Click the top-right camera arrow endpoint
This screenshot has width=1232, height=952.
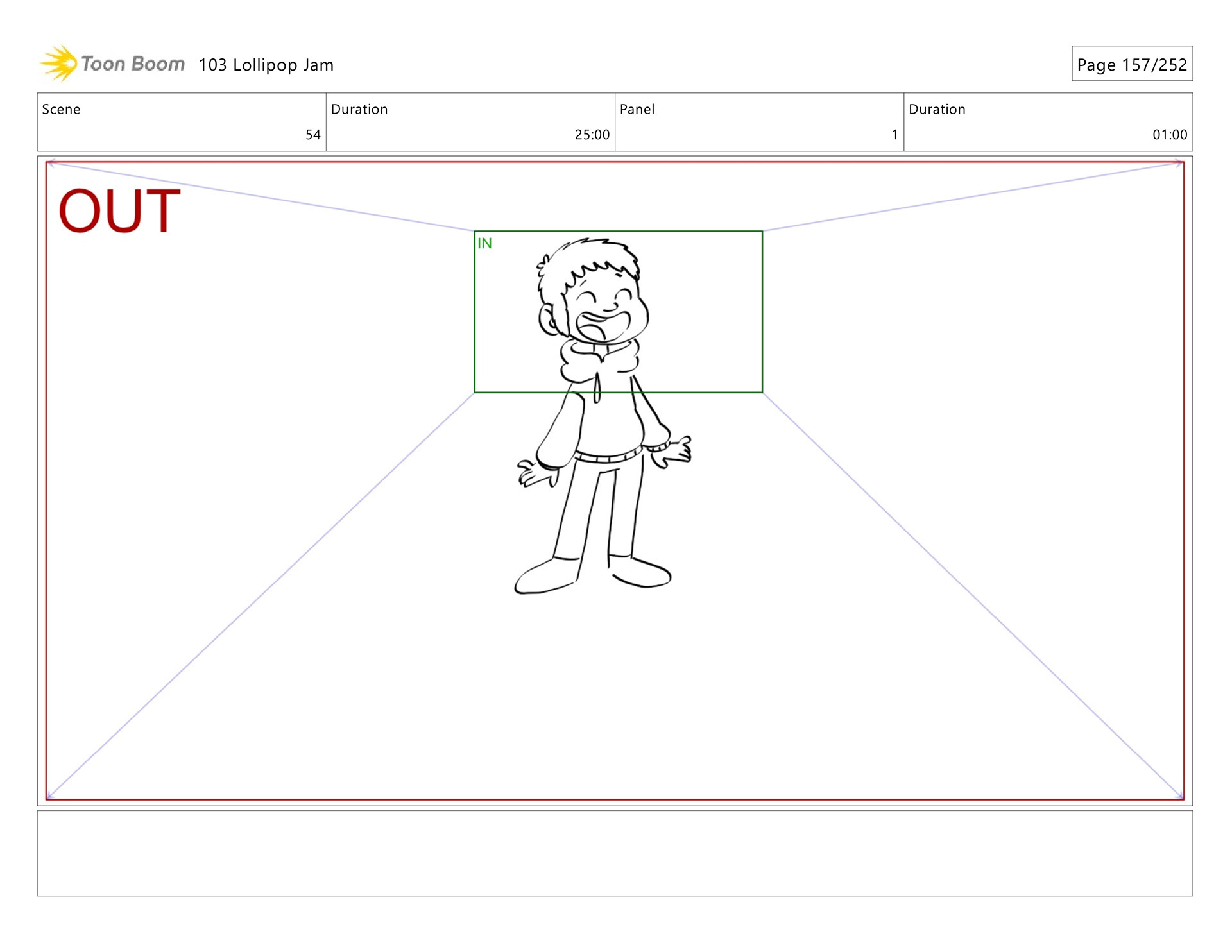(x=1180, y=164)
